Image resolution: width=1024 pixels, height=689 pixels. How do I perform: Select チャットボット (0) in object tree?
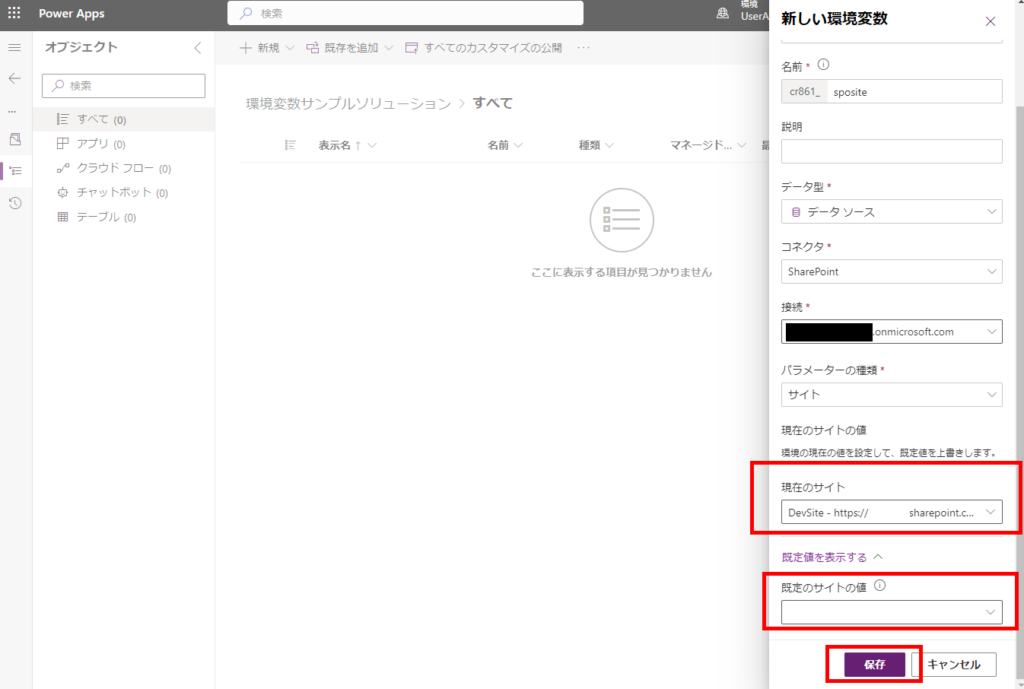[123, 193]
